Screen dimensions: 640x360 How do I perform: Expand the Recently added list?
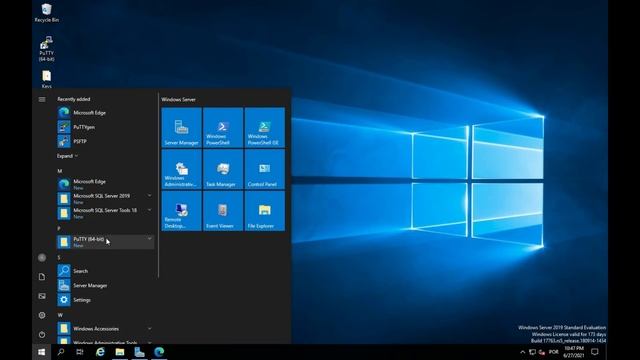click(67, 156)
